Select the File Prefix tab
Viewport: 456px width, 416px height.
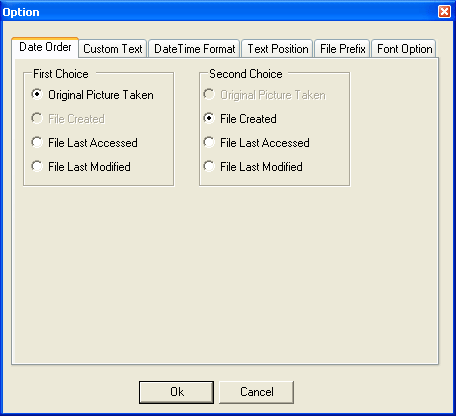pos(342,49)
